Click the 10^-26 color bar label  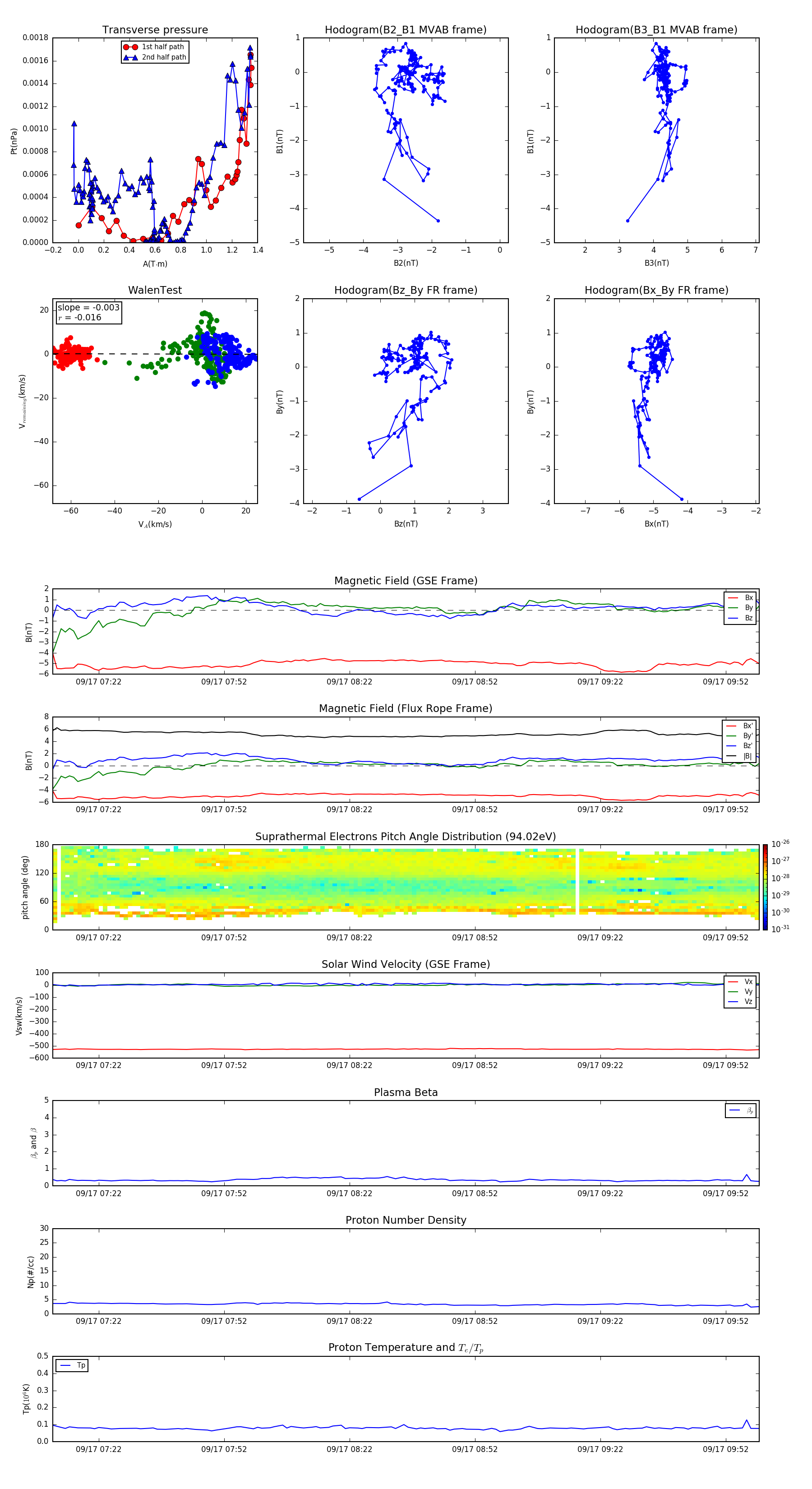click(780, 844)
